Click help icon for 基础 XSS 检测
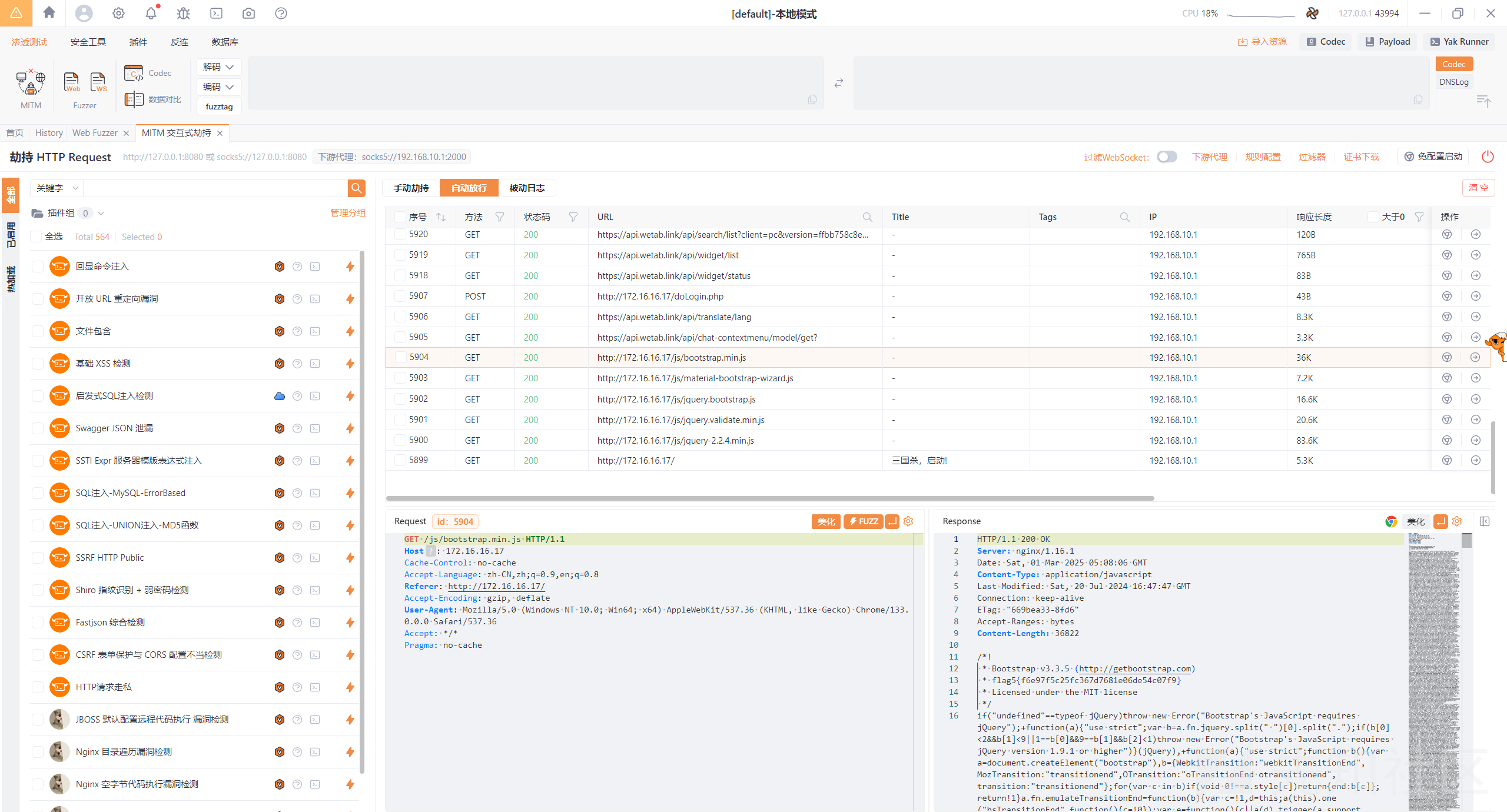The height and width of the screenshot is (812, 1507). (x=297, y=364)
